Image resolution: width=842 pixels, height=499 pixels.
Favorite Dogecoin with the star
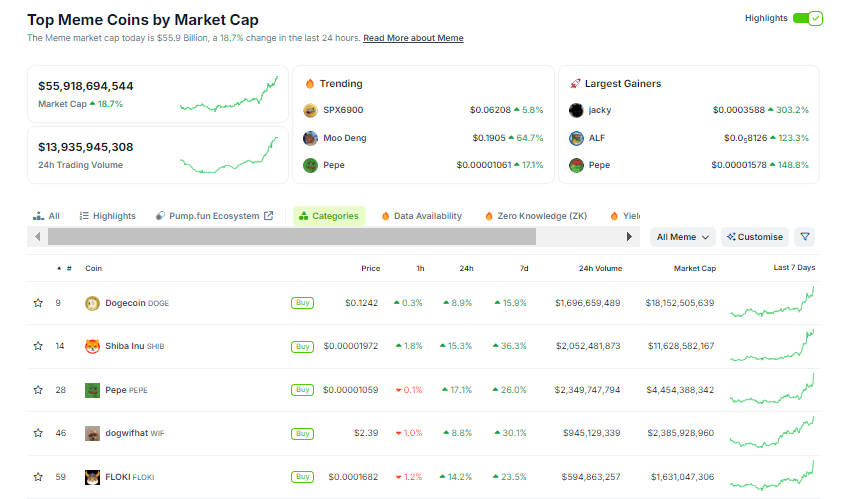tap(38, 303)
